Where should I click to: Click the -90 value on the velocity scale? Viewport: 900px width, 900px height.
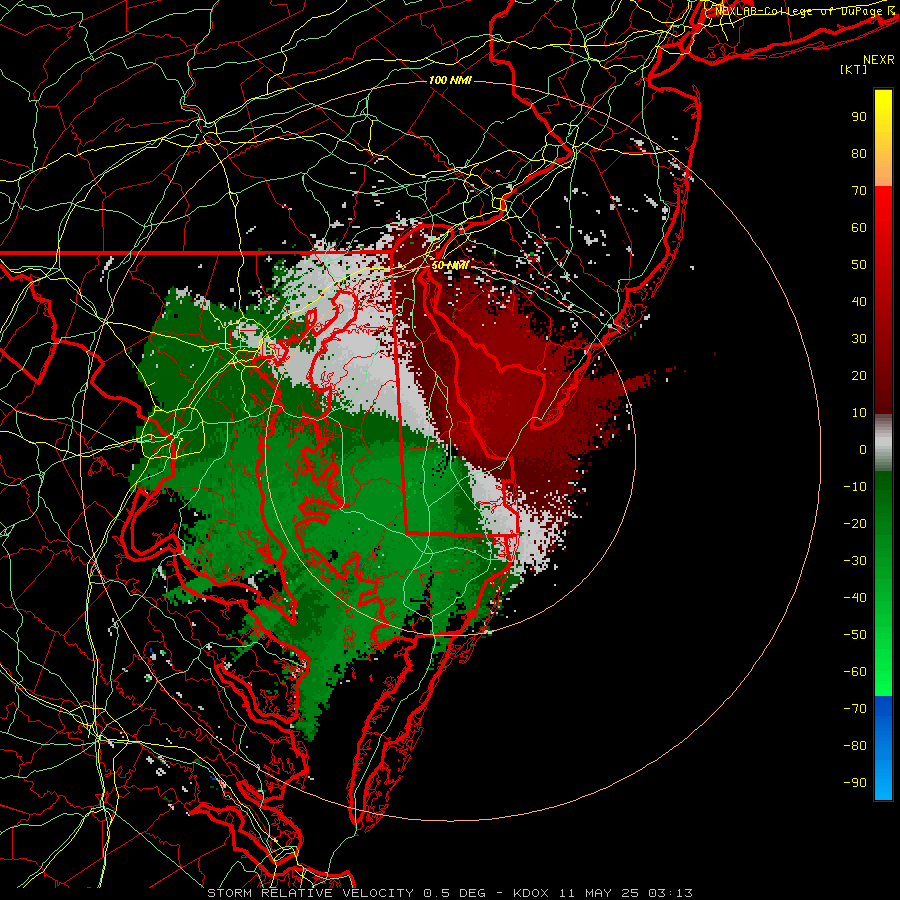(x=855, y=783)
